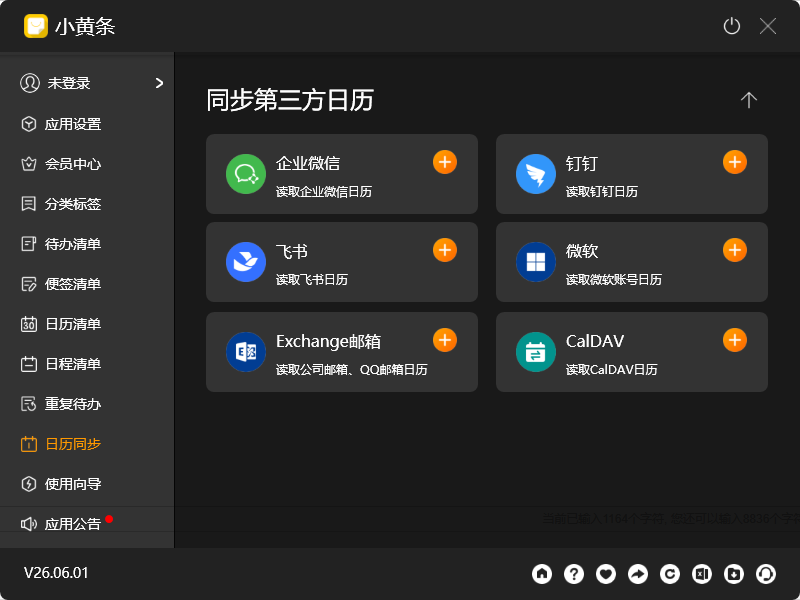The image size is (800, 600).
Task: Click the share arrow icon
Action: point(638,573)
